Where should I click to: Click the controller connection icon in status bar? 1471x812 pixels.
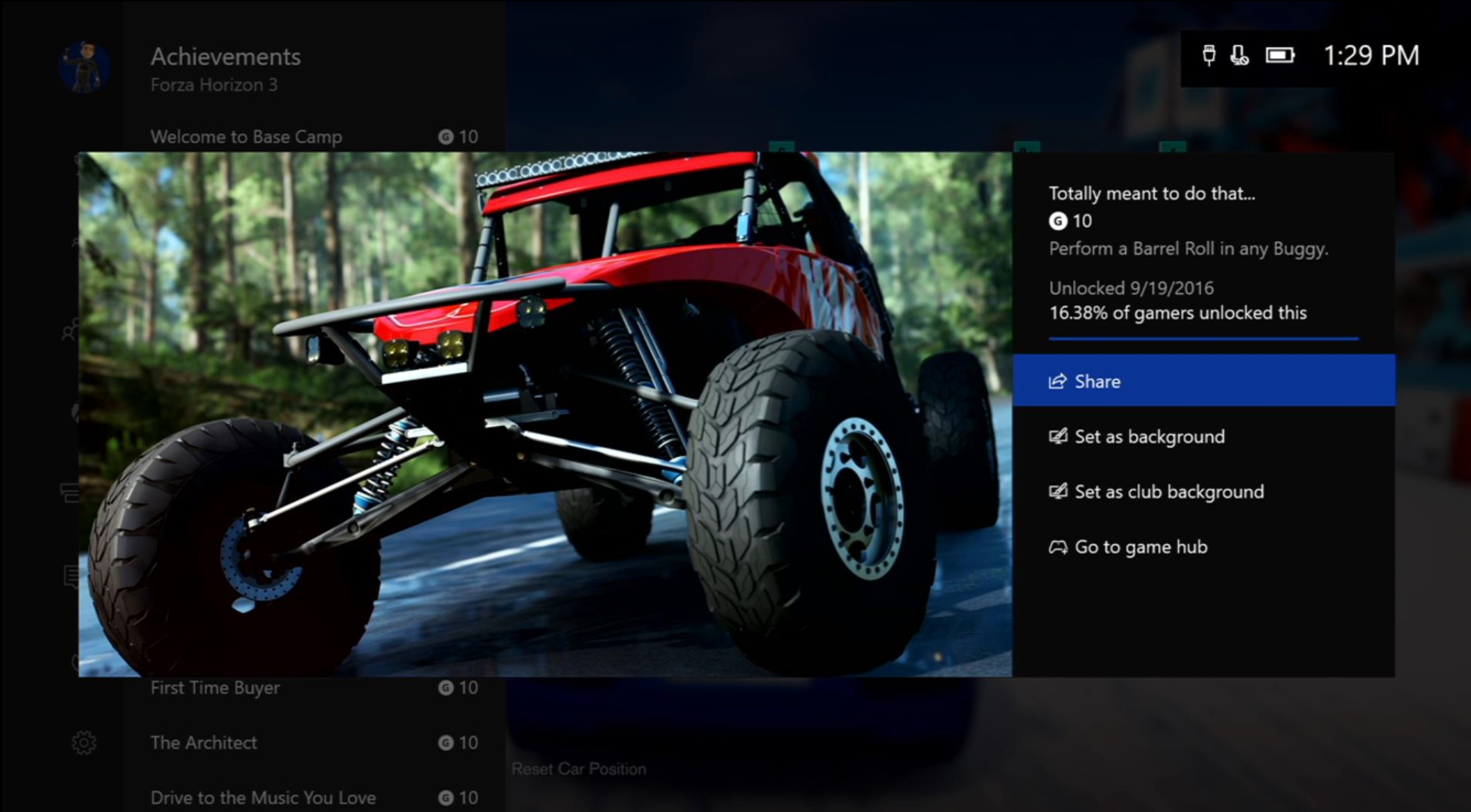tap(1209, 55)
